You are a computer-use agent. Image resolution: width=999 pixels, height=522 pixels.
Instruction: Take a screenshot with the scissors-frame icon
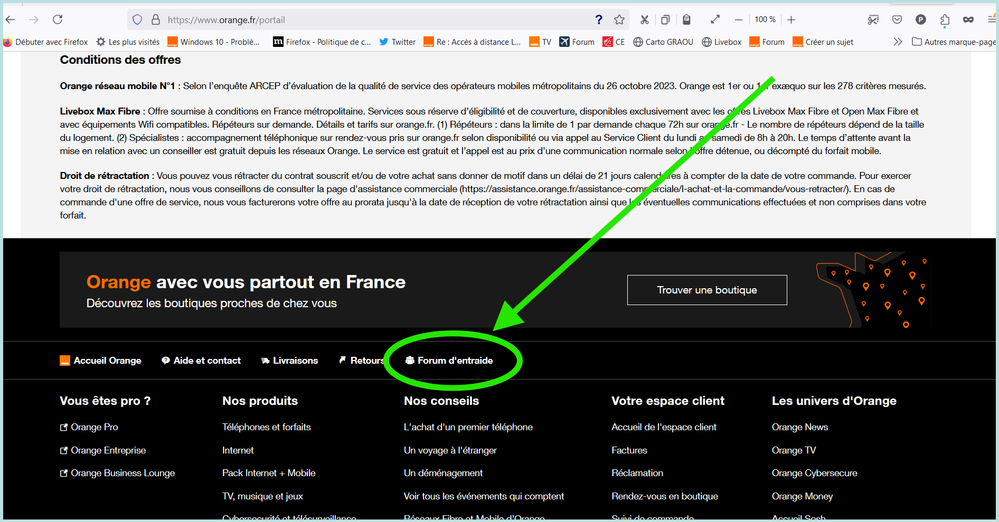click(x=873, y=20)
